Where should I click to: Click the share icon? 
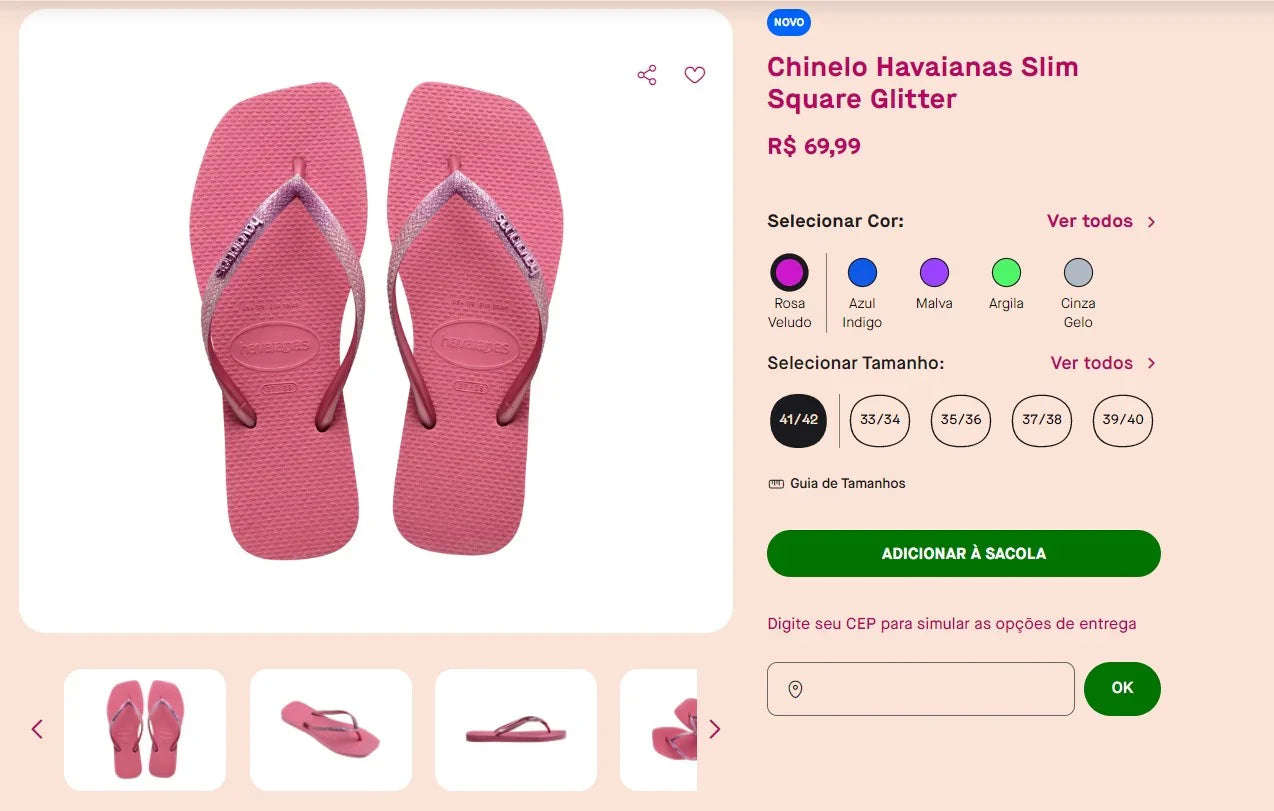click(x=646, y=74)
